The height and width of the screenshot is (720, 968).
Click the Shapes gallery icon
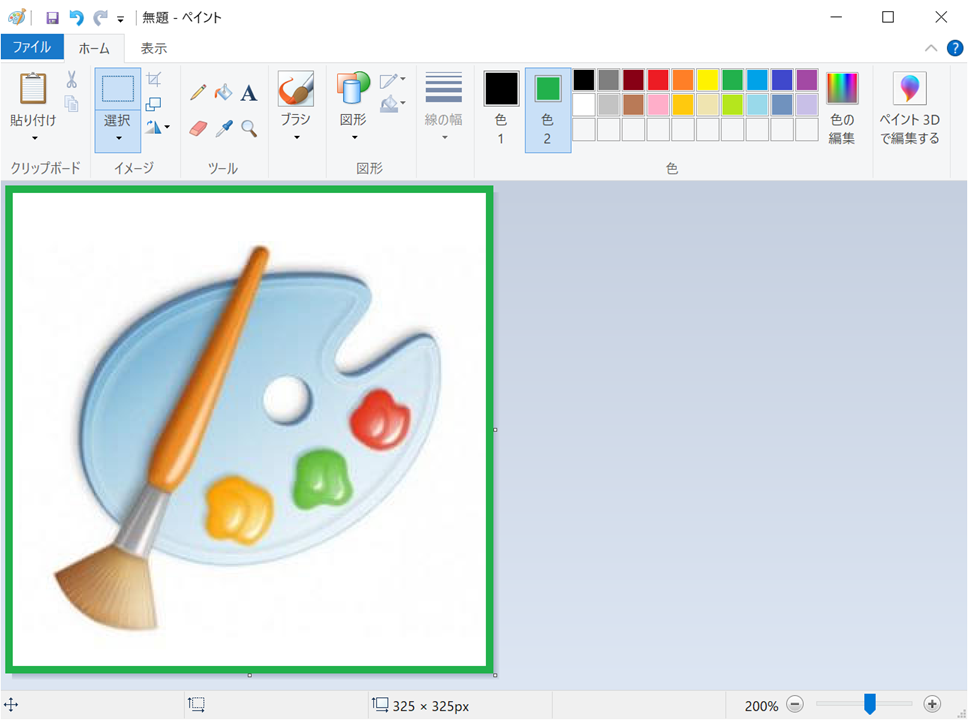(x=353, y=88)
